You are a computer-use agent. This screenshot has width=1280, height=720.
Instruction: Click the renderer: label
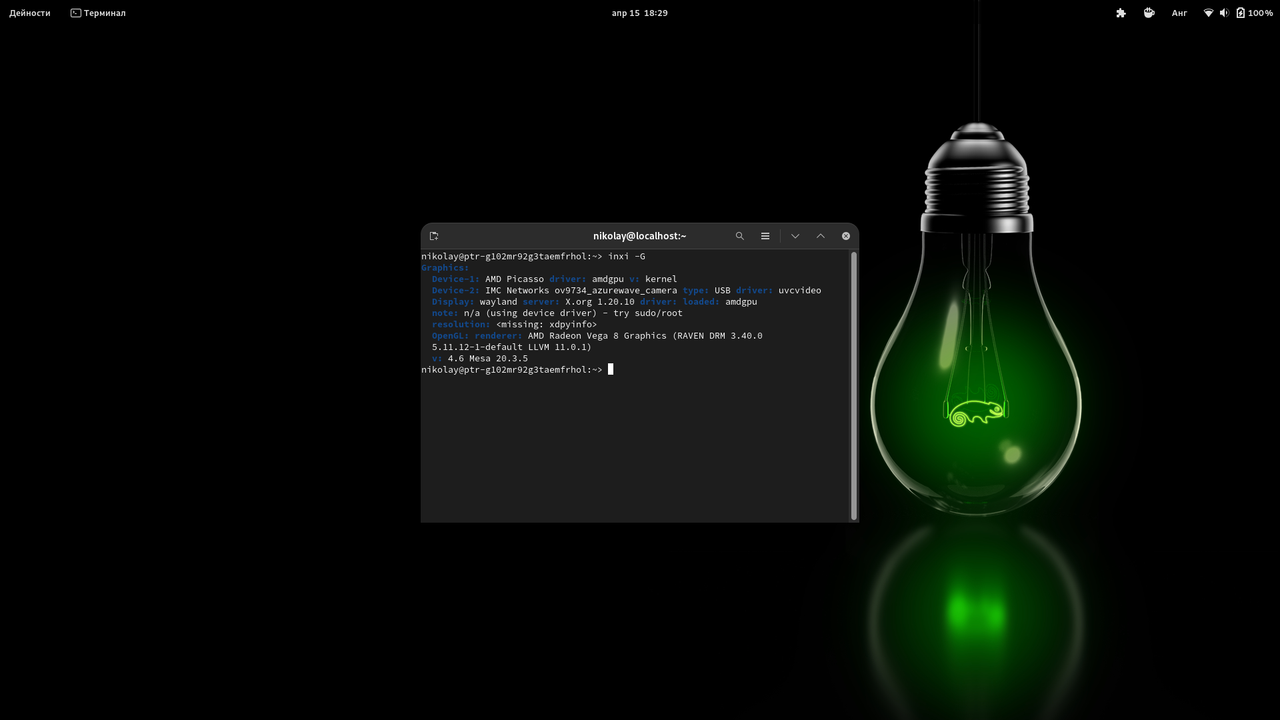click(499, 336)
